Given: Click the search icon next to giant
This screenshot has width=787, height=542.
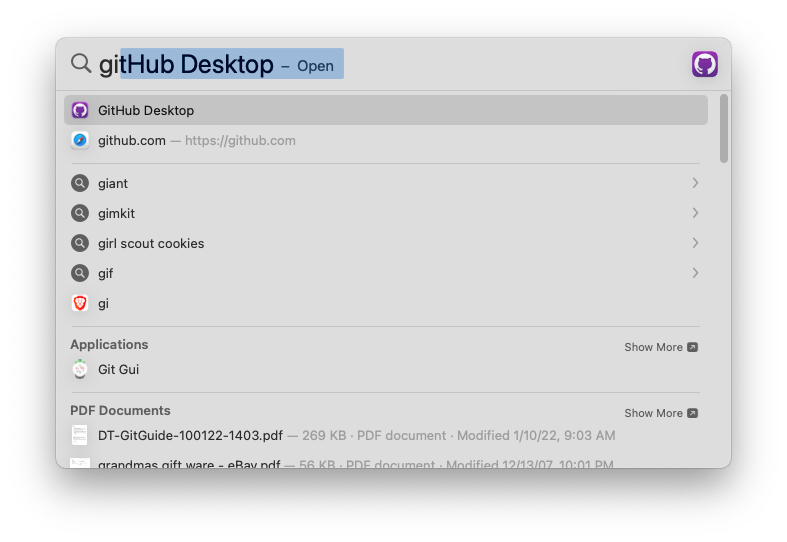Looking at the screenshot, I should click(80, 183).
